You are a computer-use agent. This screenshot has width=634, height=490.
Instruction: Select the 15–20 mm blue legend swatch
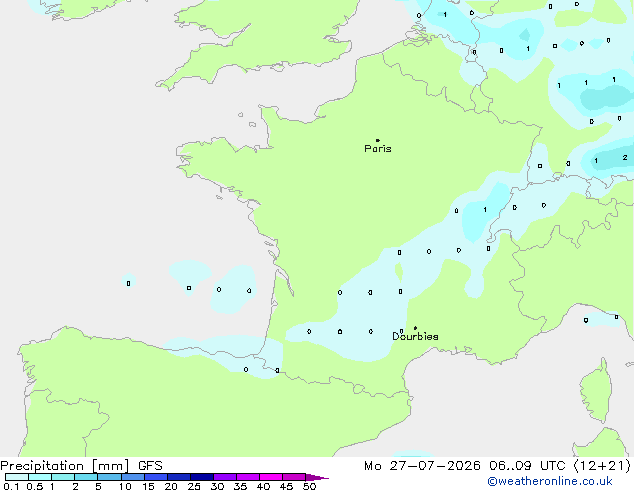(156, 477)
